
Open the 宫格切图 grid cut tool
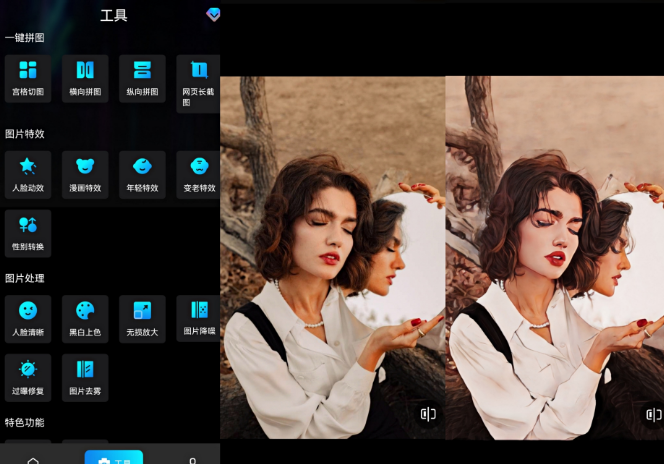point(28,78)
